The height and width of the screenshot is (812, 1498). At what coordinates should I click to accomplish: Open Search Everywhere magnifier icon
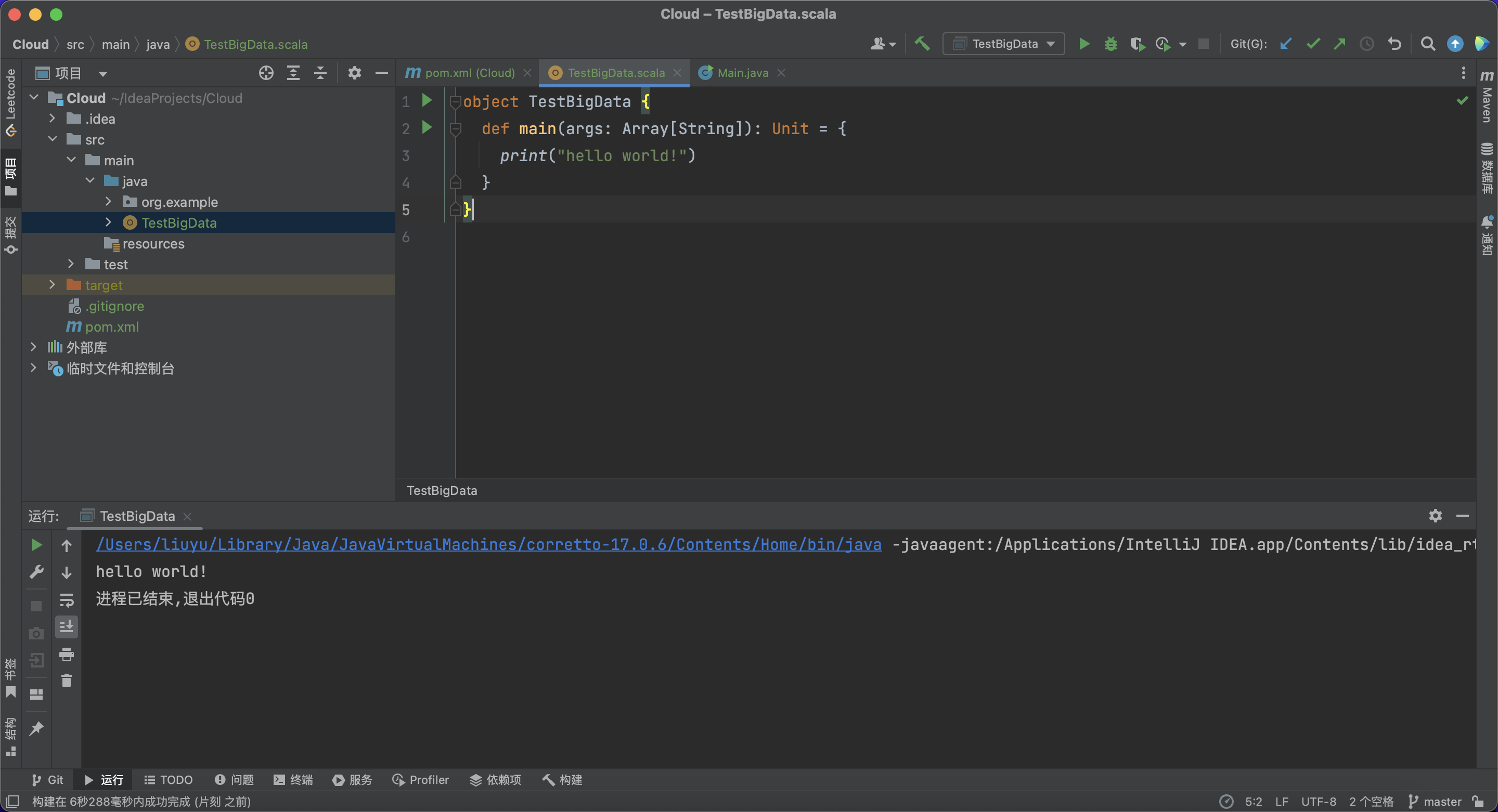(x=1428, y=44)
